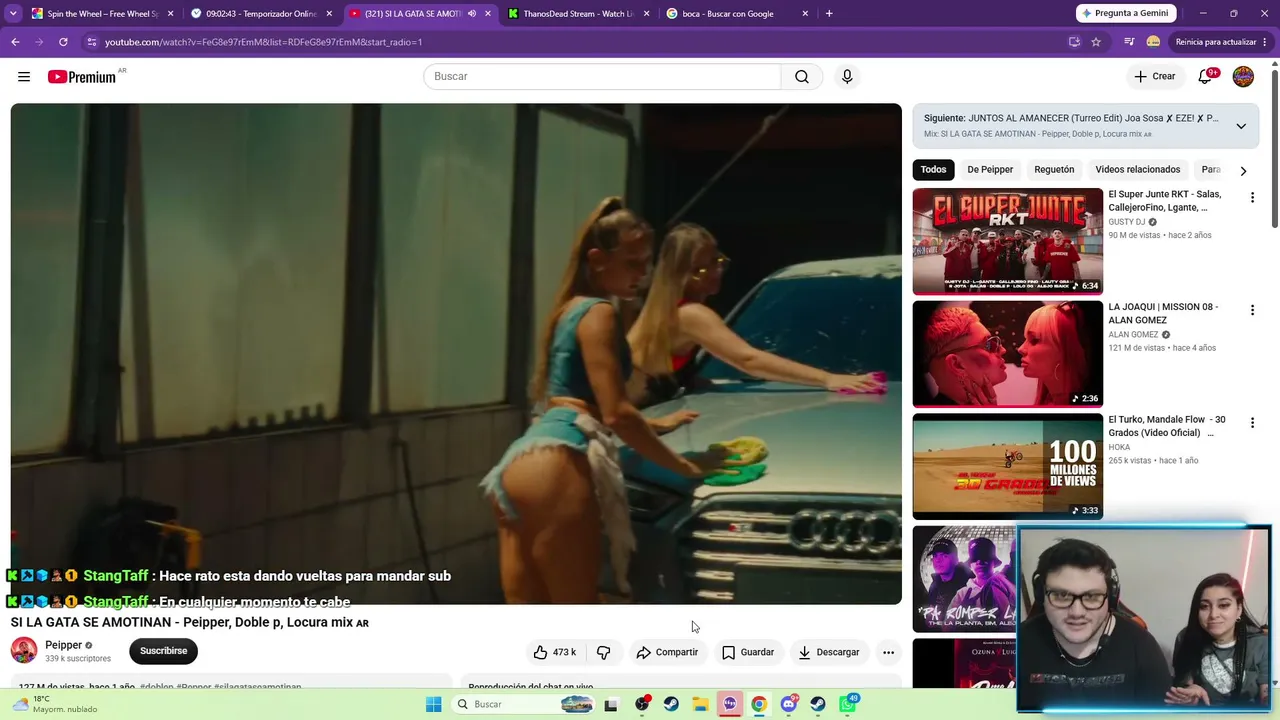Expand the mix playlist panel
The height and width of the screenshot is (720, 1280).
coord(1241,126)
